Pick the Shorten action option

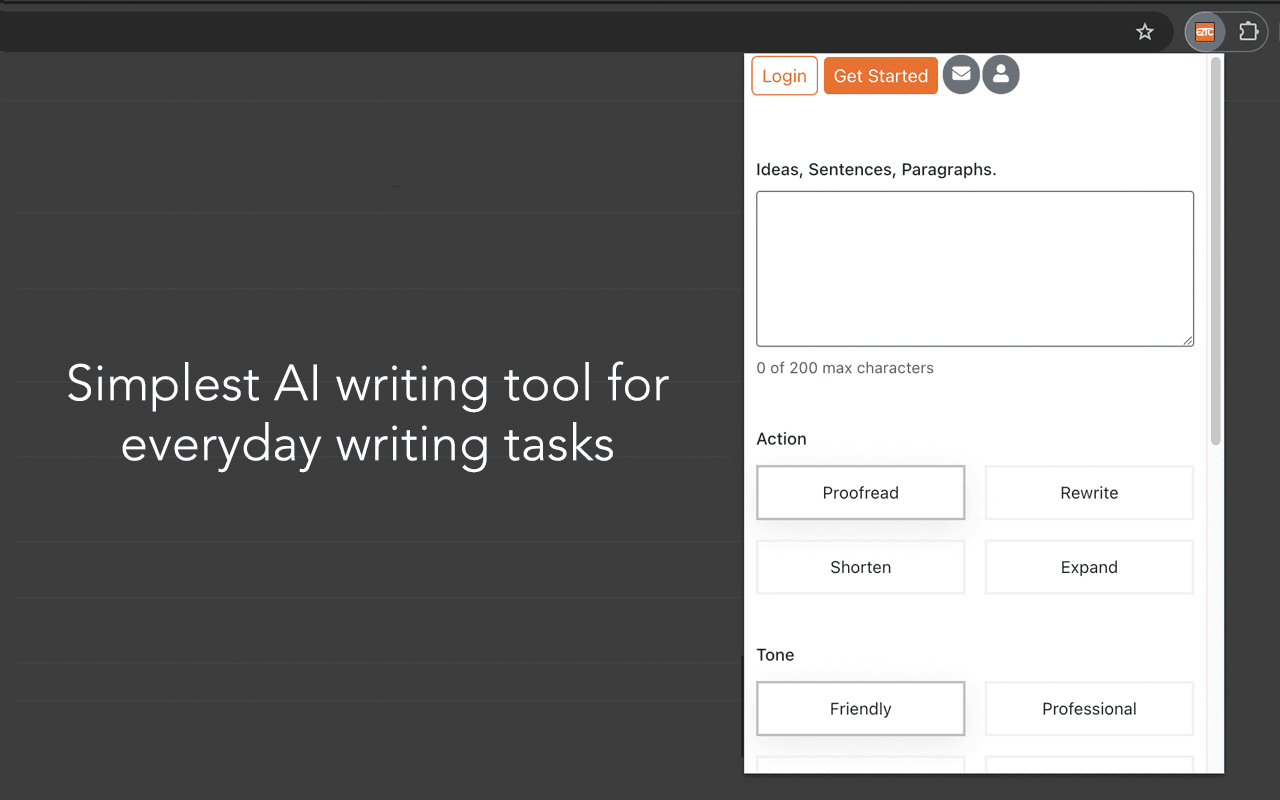[x=860, y=567]
